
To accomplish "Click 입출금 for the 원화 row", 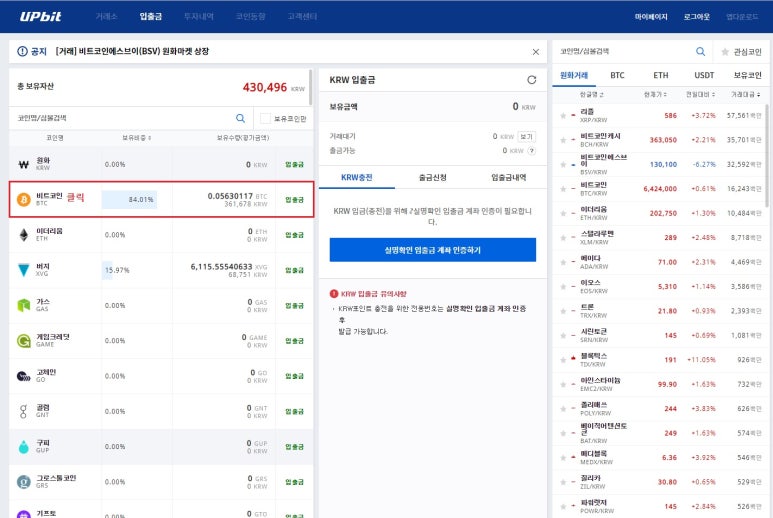I will (294, 165).
